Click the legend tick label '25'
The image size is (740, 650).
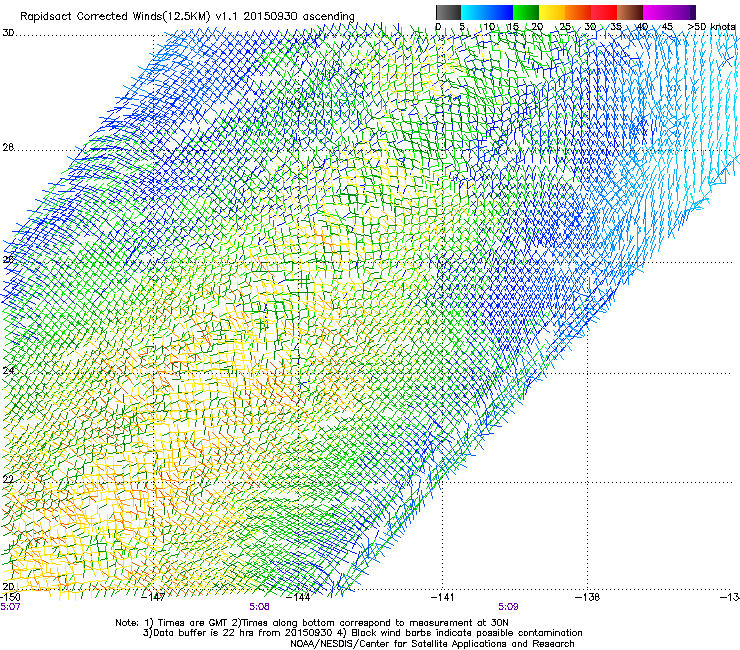pos(565,27)
